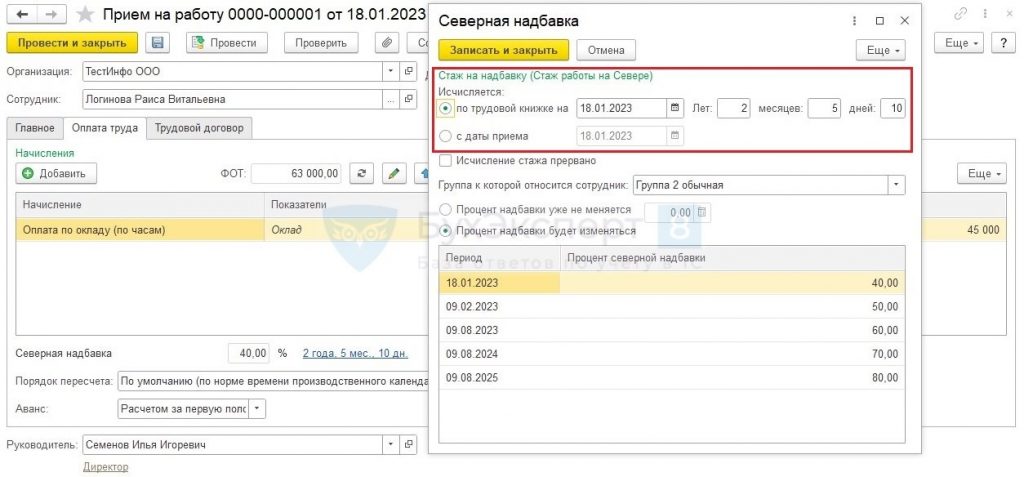Image resolution: width=1024 pixels, height=477 pixels.
Task: Open calculator icon of percent field
Action: pos(702,212)
